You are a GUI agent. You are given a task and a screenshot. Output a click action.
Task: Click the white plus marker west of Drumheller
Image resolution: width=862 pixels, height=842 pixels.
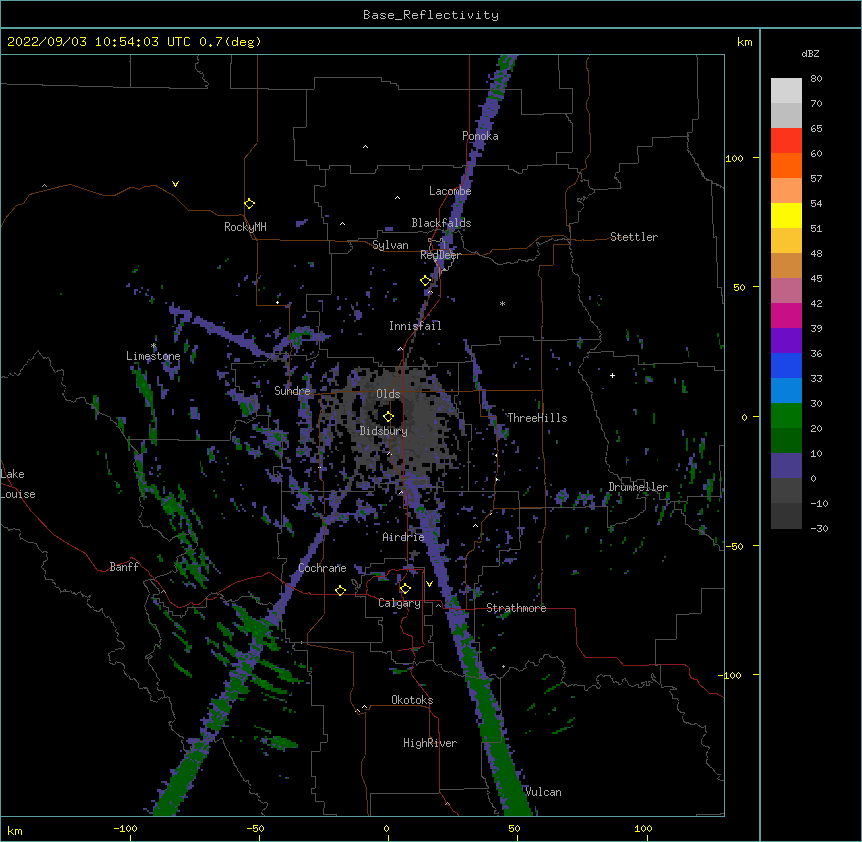612,375
